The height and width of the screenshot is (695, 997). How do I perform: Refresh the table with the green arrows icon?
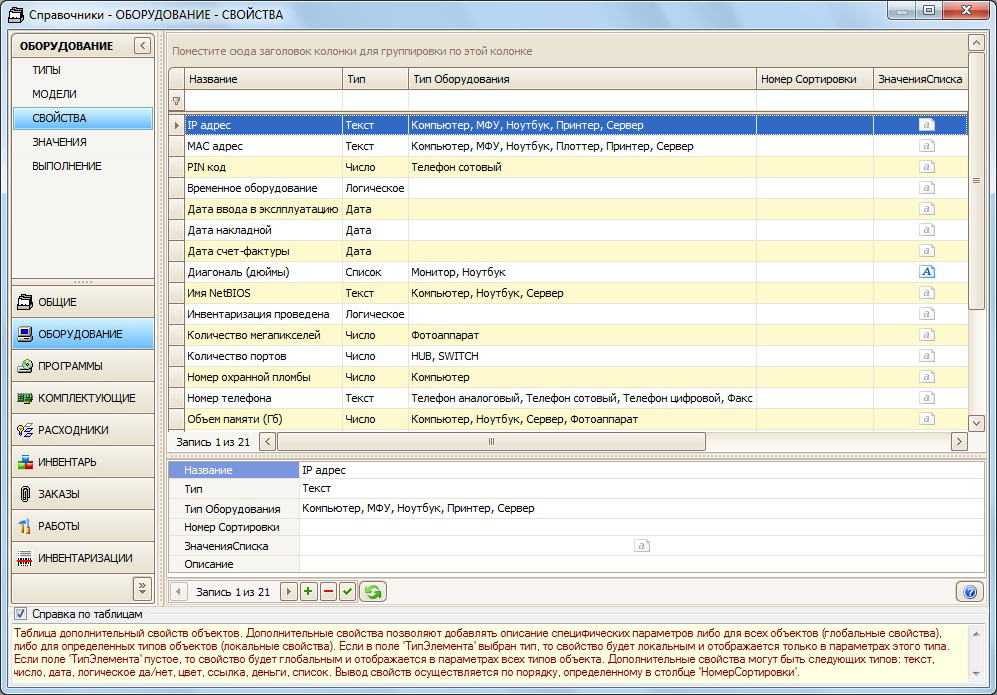373,592
